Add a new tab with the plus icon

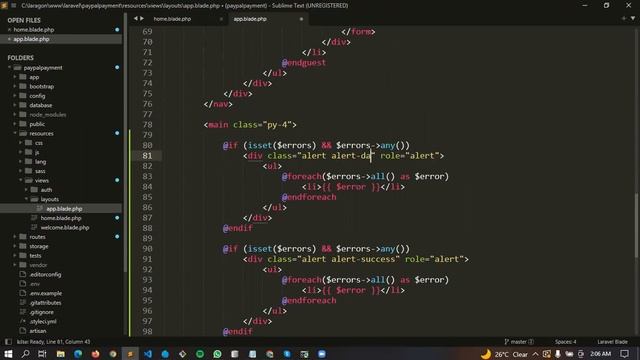[623, 18]
